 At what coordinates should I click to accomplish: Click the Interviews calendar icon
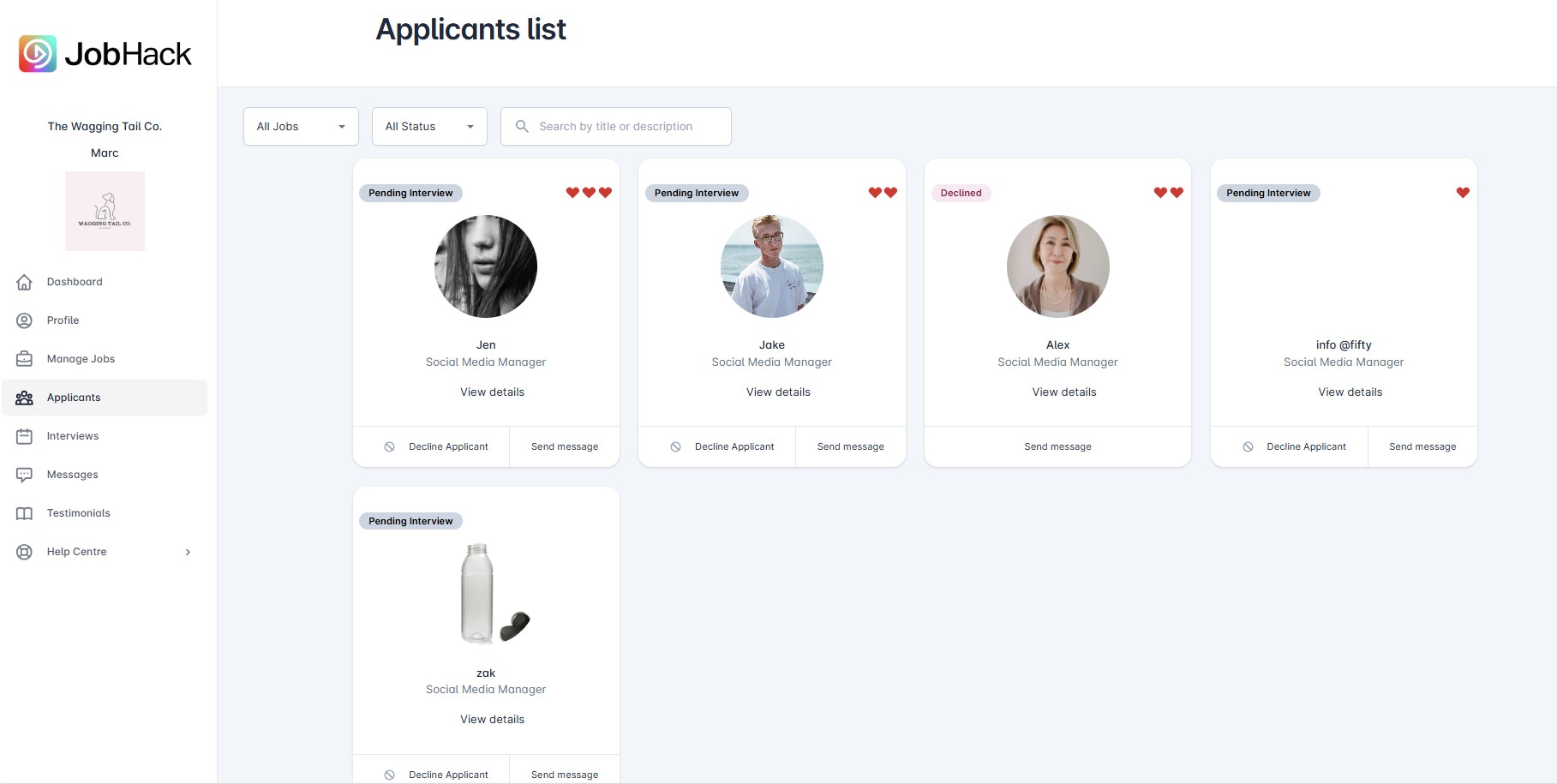[x=25, y=436]
